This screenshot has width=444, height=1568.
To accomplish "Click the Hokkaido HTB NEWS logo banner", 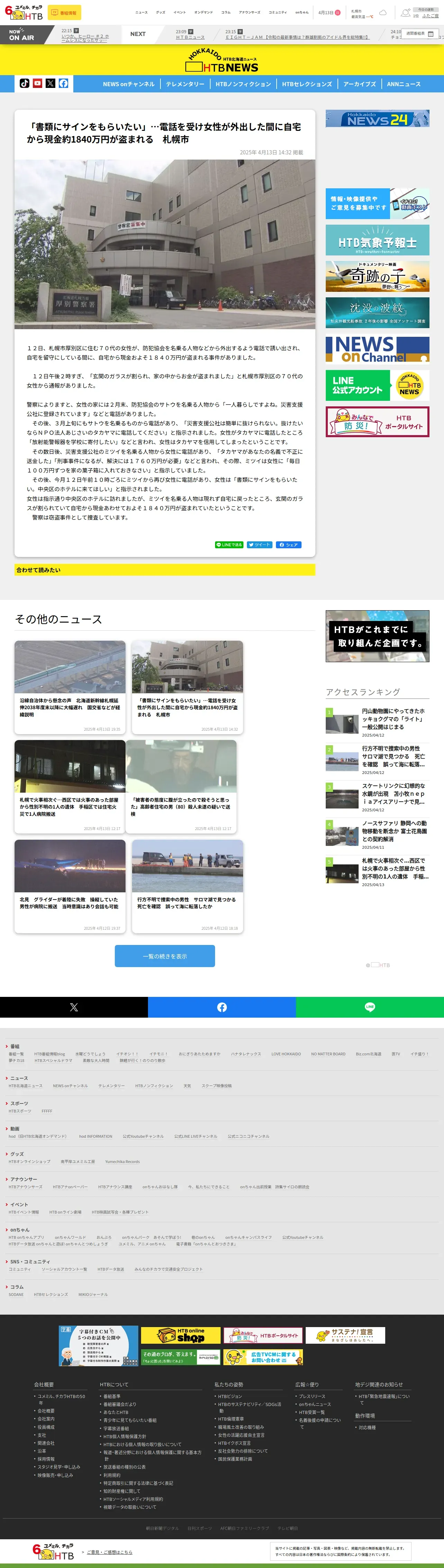I will (222, 60).
